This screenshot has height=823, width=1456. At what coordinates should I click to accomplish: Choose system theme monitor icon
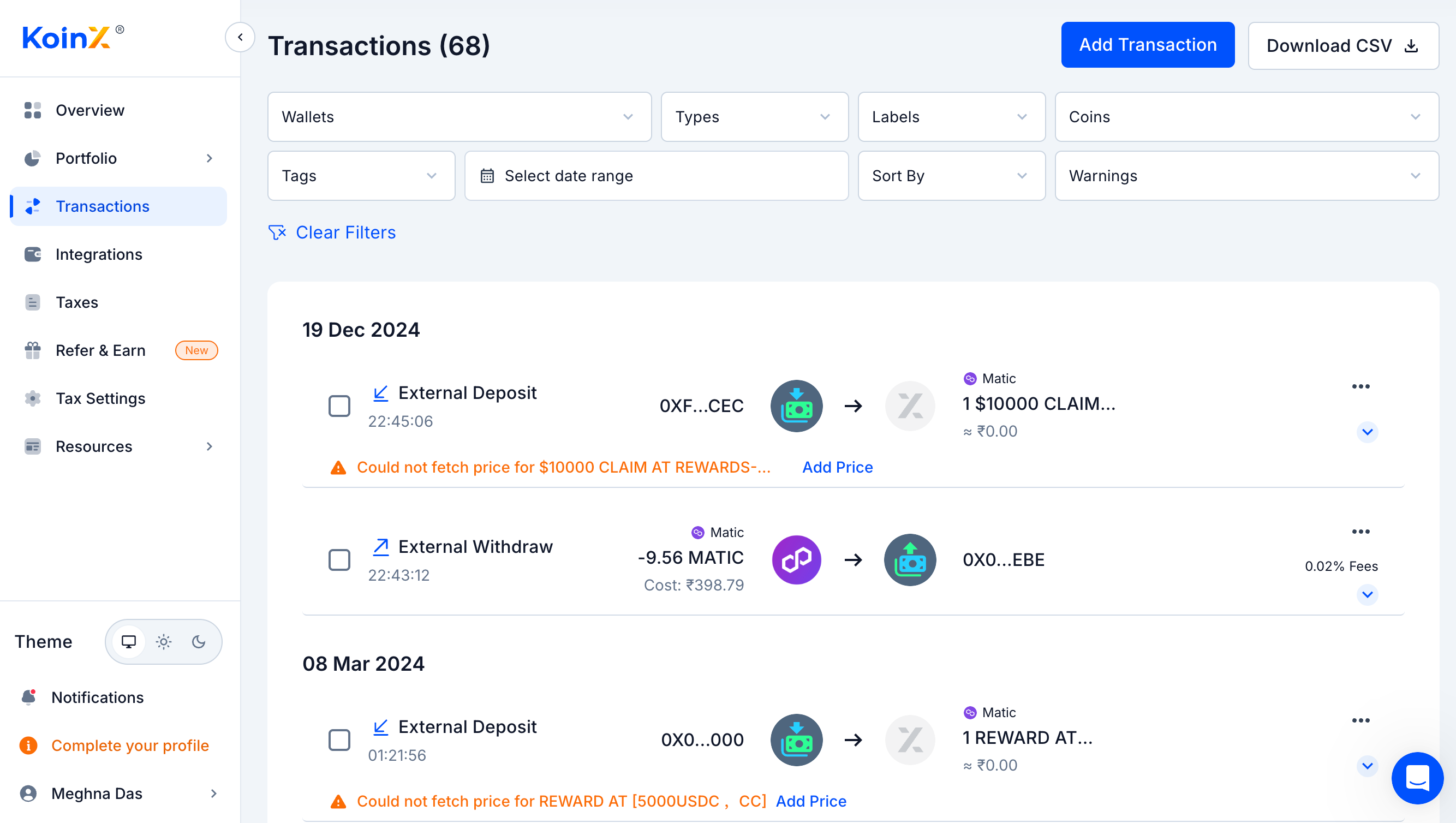129,642
